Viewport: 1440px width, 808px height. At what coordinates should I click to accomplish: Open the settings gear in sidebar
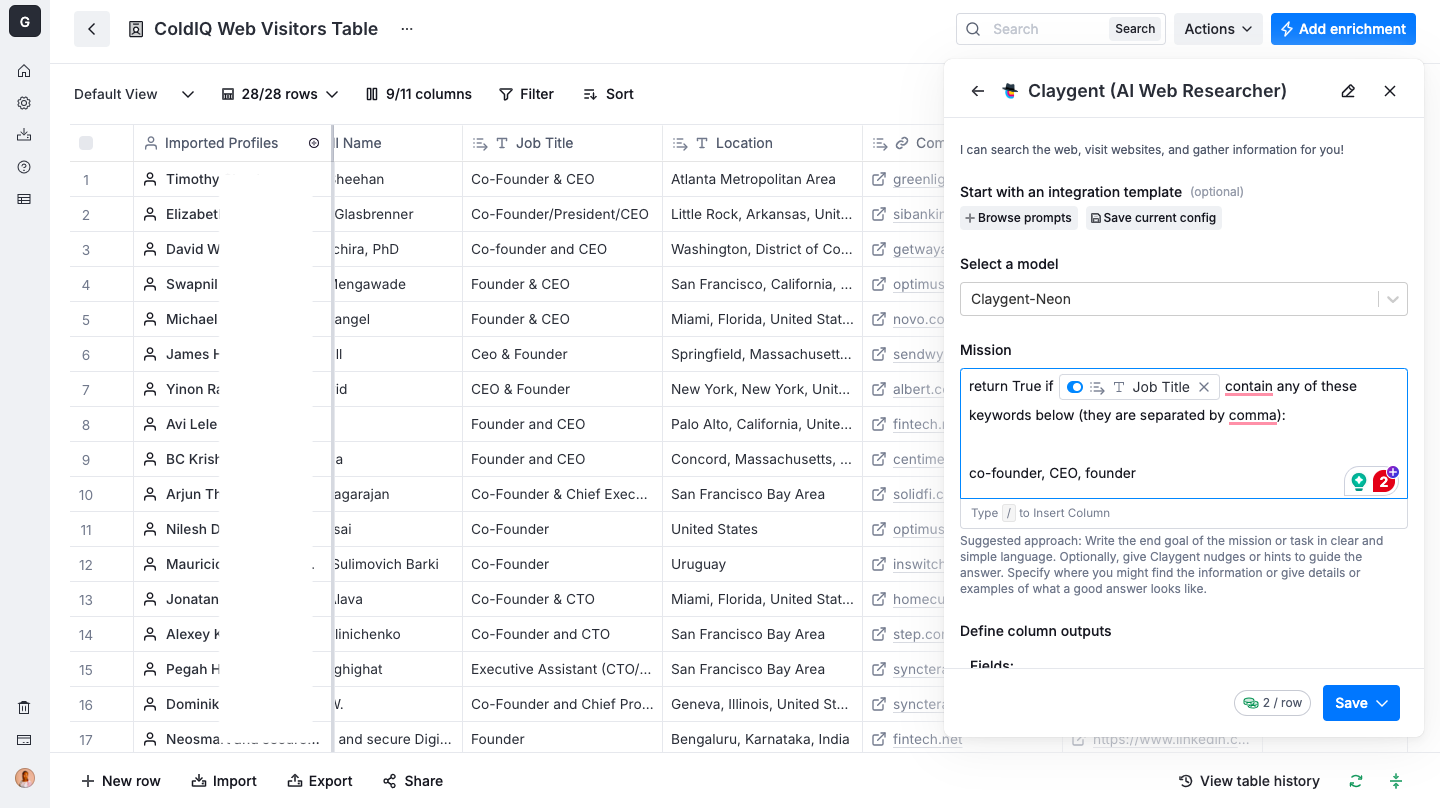click(24, 103)
